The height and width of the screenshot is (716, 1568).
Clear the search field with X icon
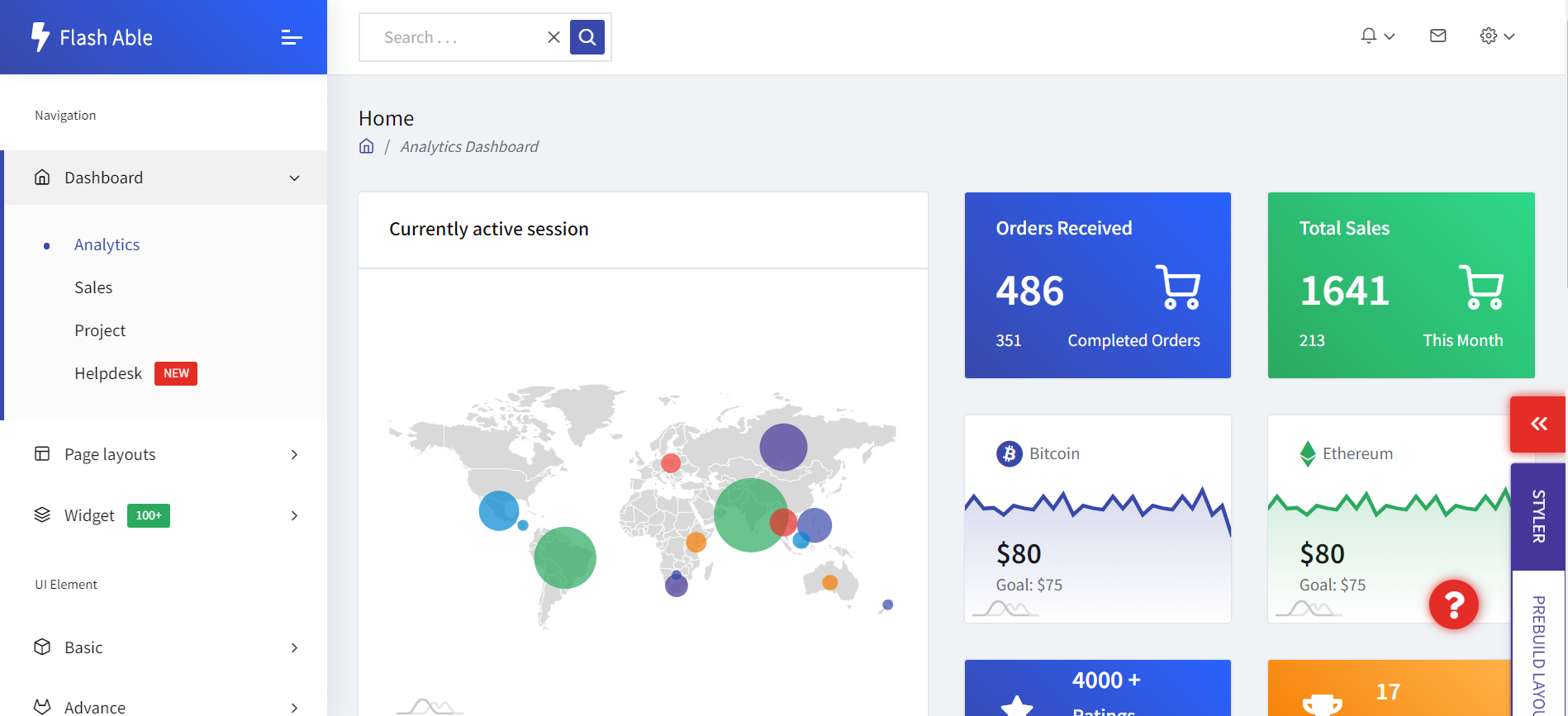554,37
